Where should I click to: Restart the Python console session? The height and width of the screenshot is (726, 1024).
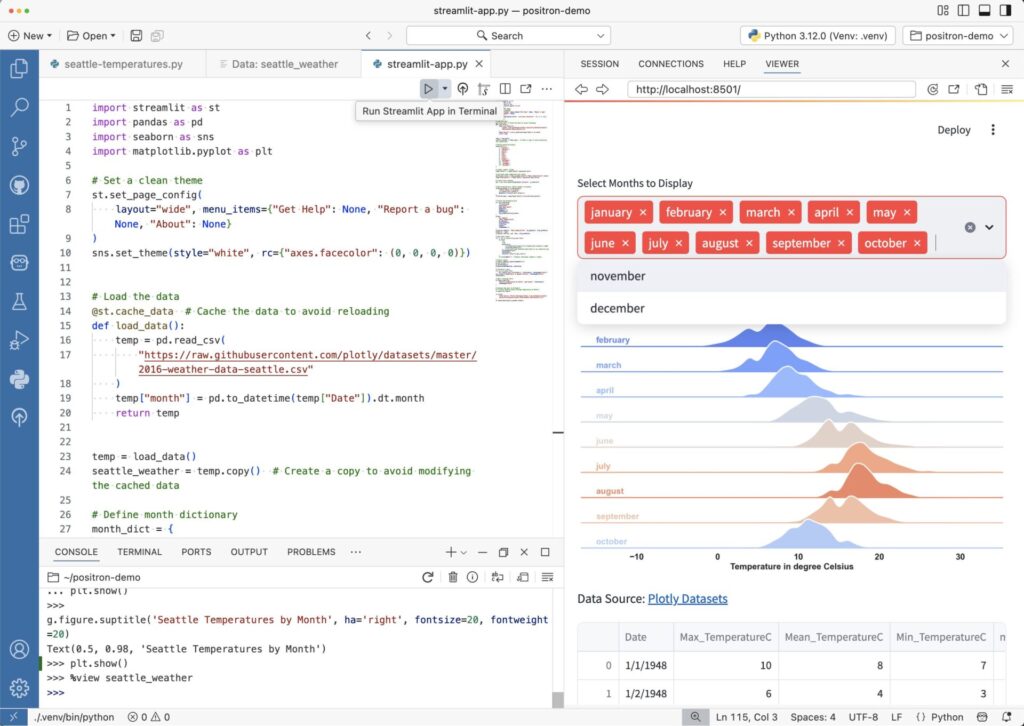(x=428, y=577)
